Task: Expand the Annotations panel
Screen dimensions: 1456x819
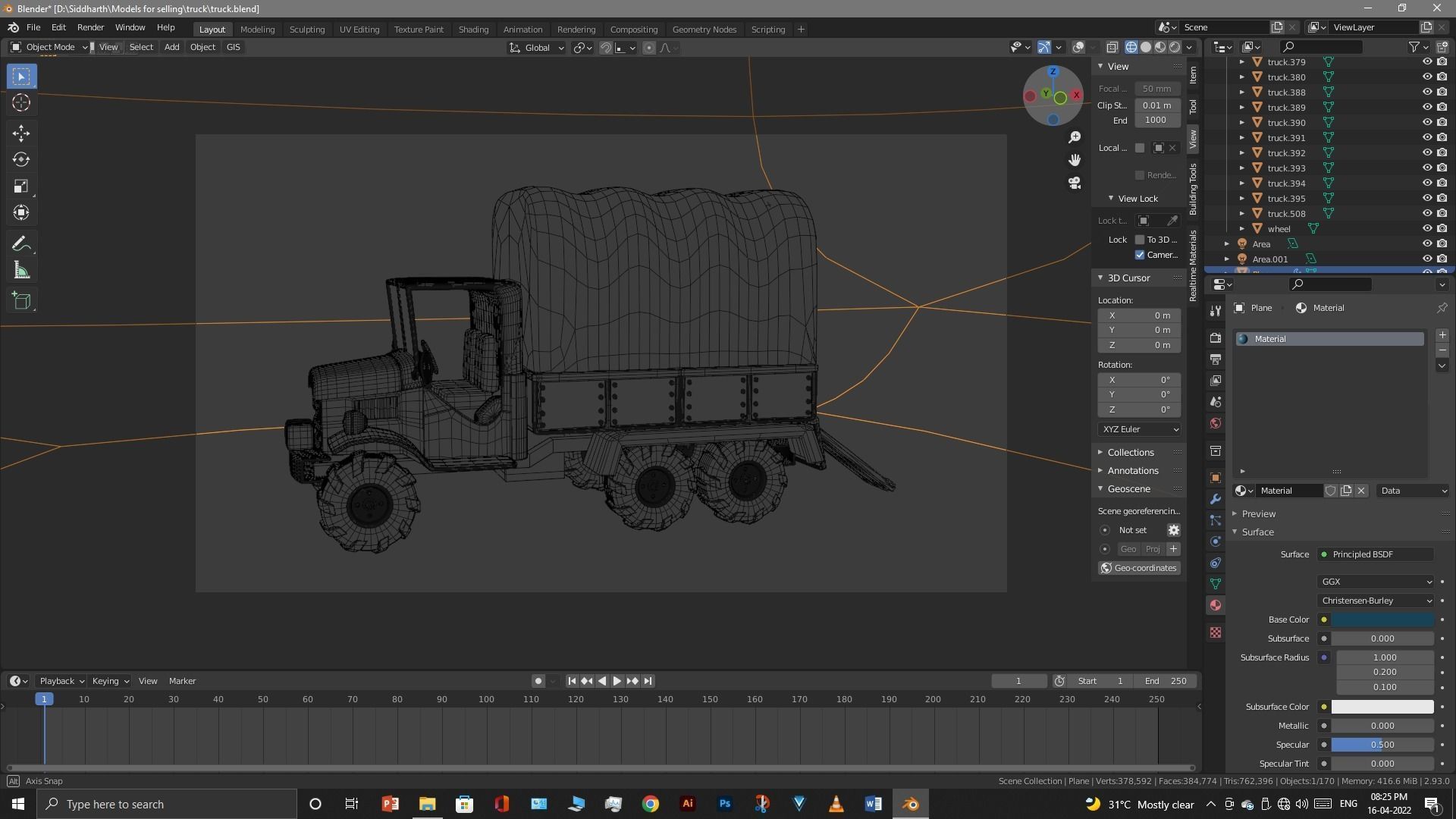Action: [1132, 471]
